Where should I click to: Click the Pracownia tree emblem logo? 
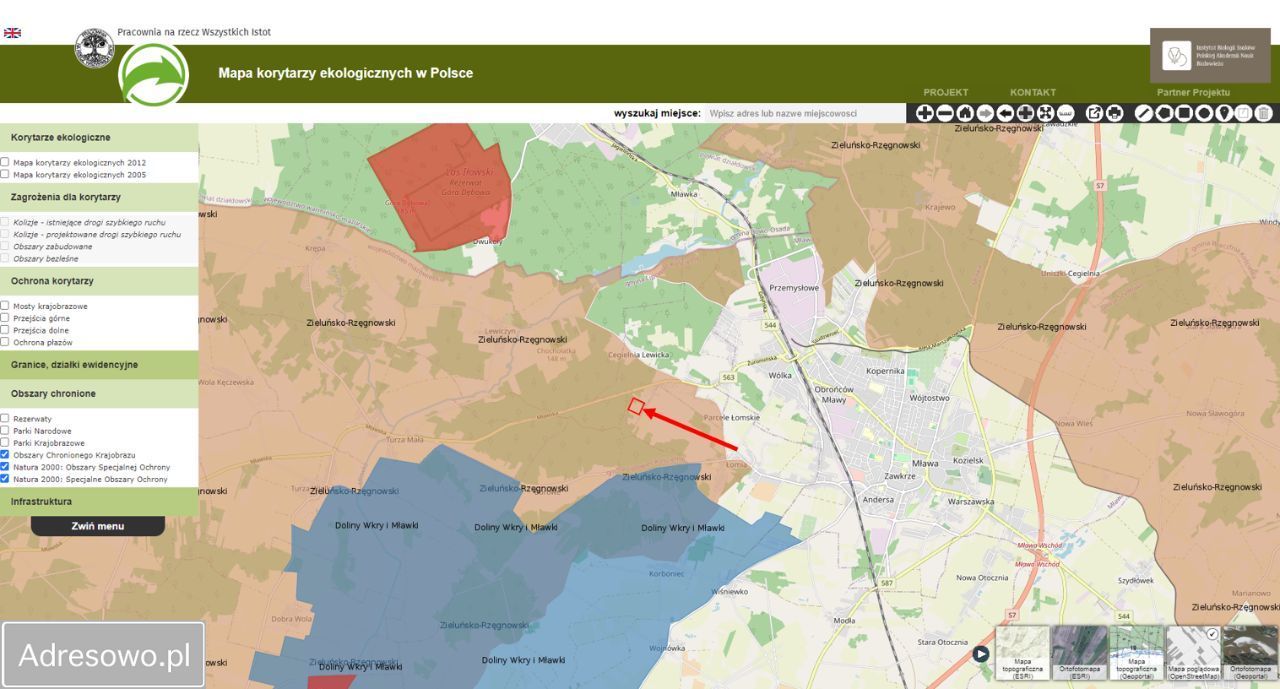(x=94, y=48)
